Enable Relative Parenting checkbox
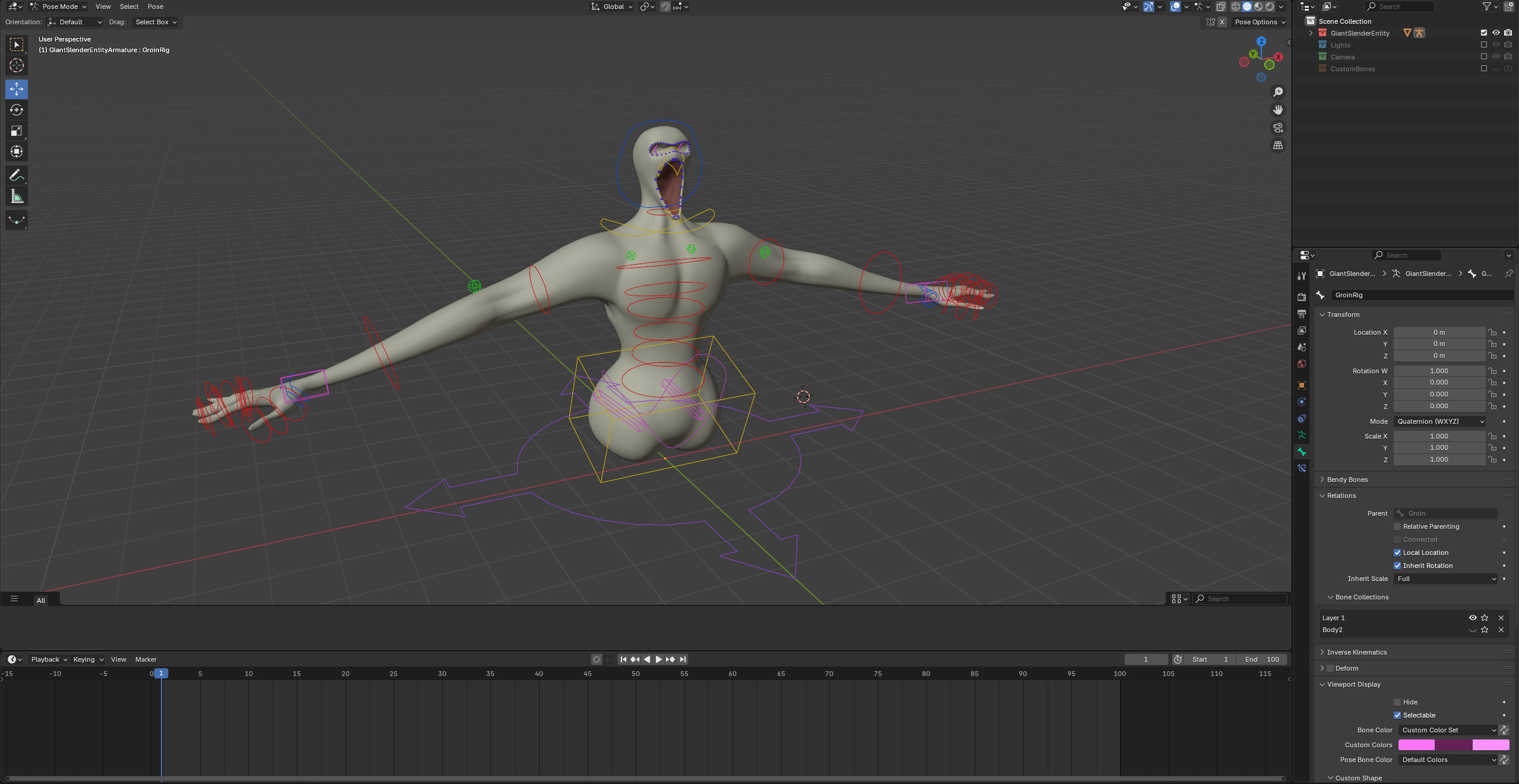 tap(1397, 526)
